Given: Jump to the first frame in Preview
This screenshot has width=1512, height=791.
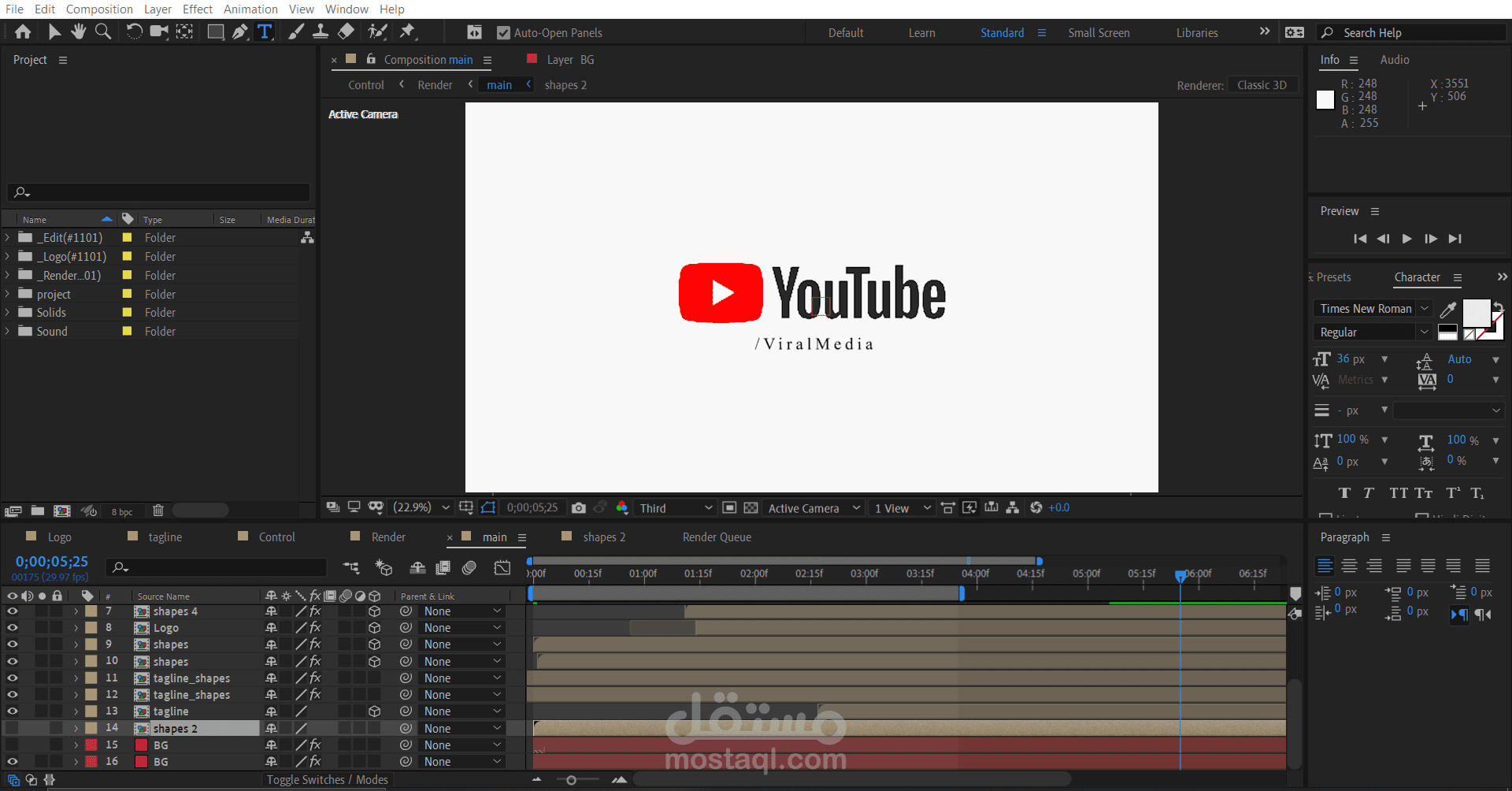Looking at the screenshot, I should click(x=1360, y=239).
